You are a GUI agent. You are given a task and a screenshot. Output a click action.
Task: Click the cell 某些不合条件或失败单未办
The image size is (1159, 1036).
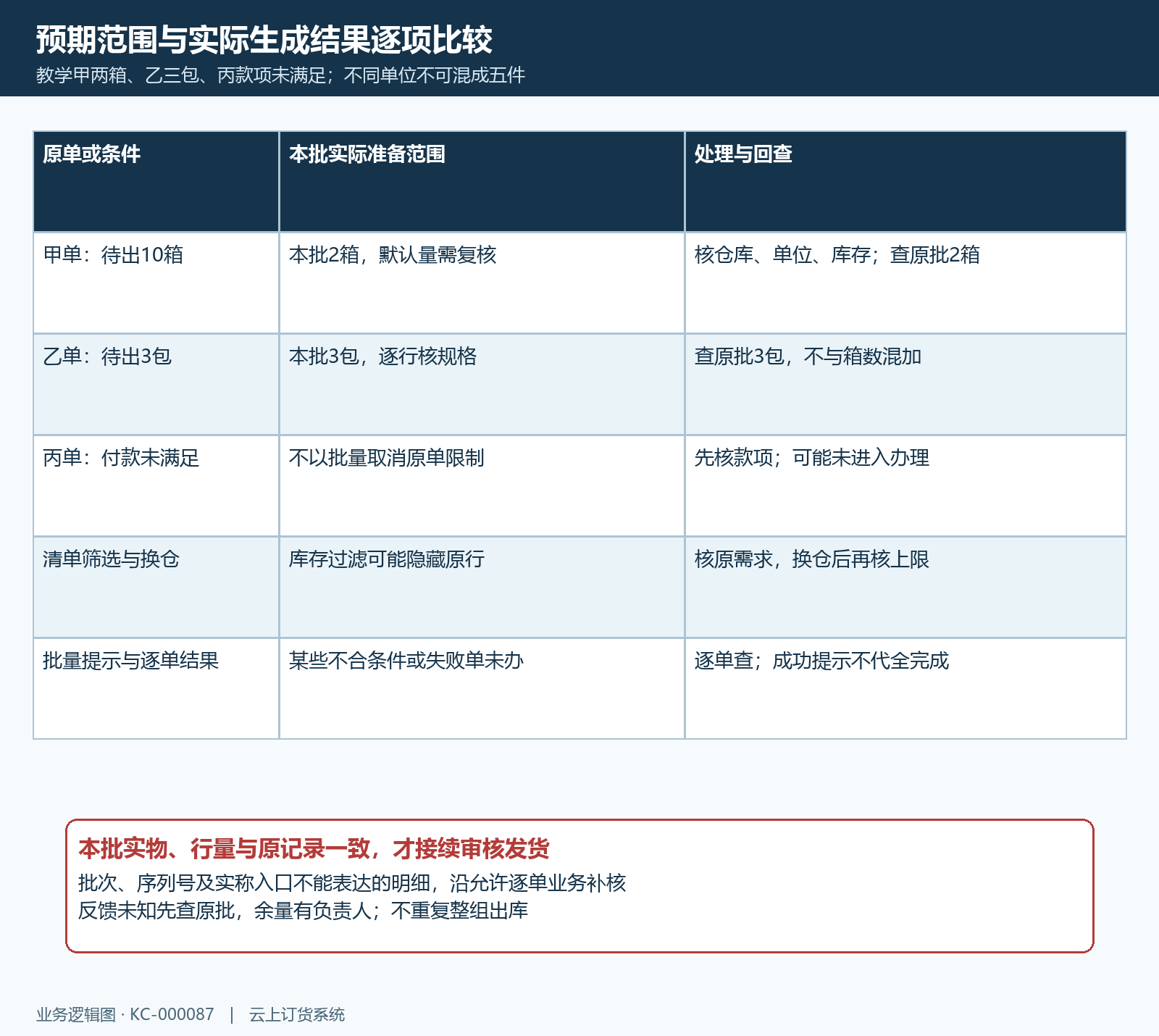pyautogui.click(x=482, y=688)
